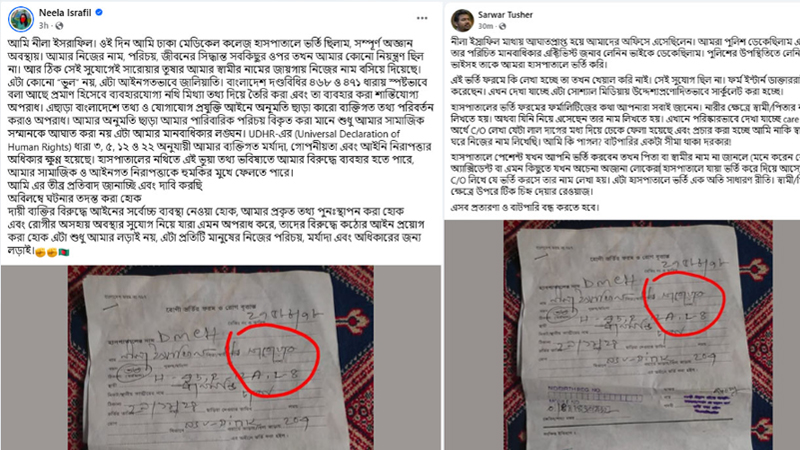The height and width of the screenshot is (450, 800).
Task: Click the purple stamp on Sarwar's form photo
Action: [707, 403]
